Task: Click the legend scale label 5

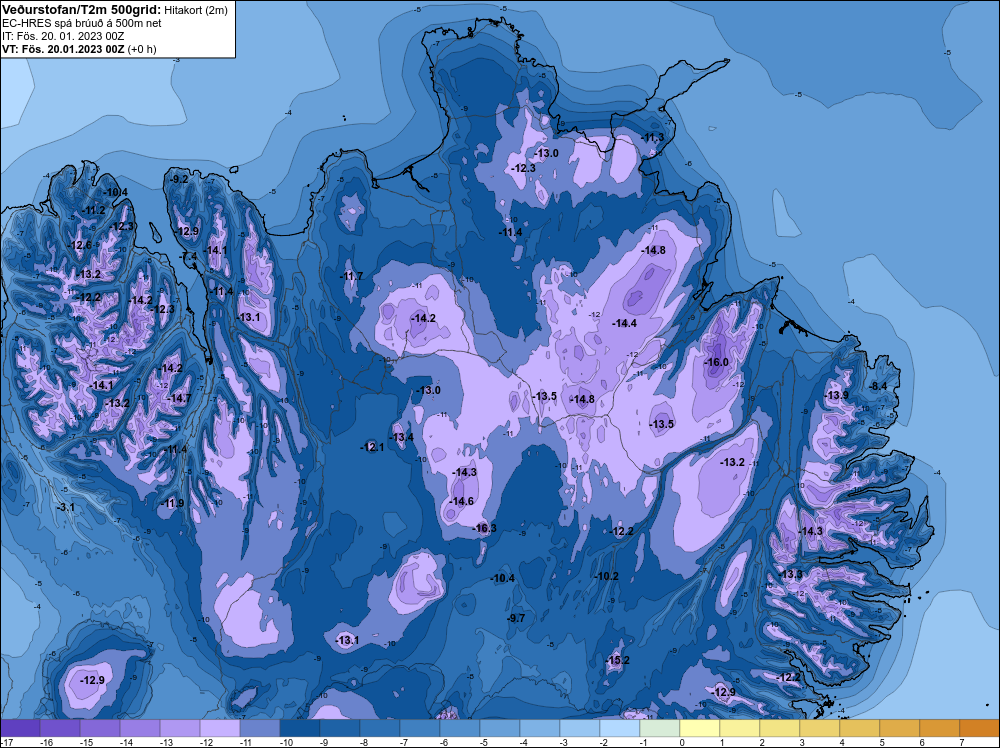Action: click(x=882, y=742)
